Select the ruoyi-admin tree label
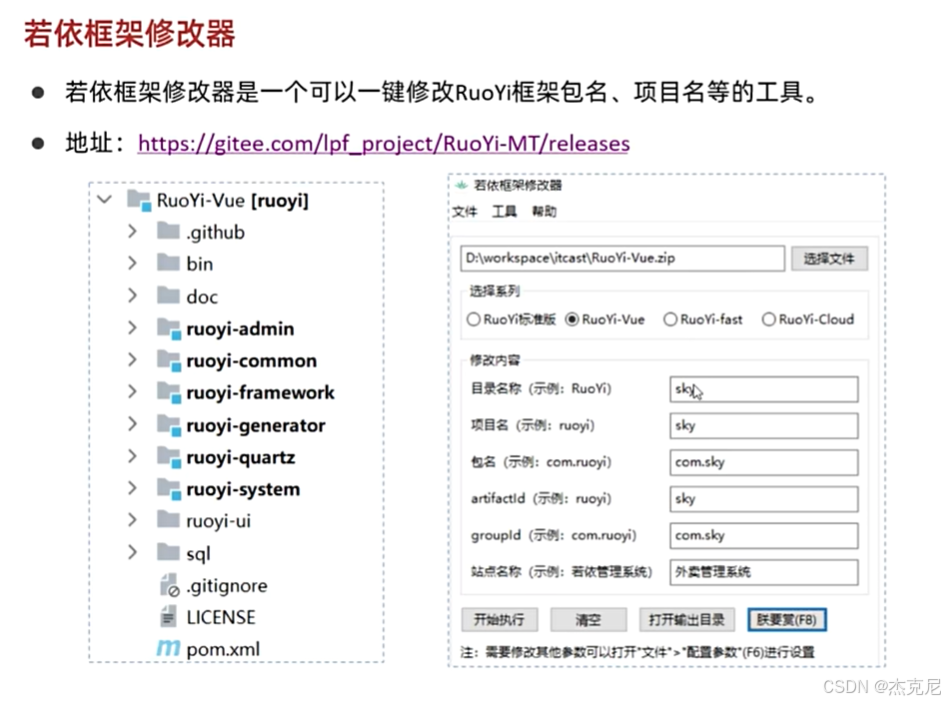 pyautogui.click(x=240, y=328)
